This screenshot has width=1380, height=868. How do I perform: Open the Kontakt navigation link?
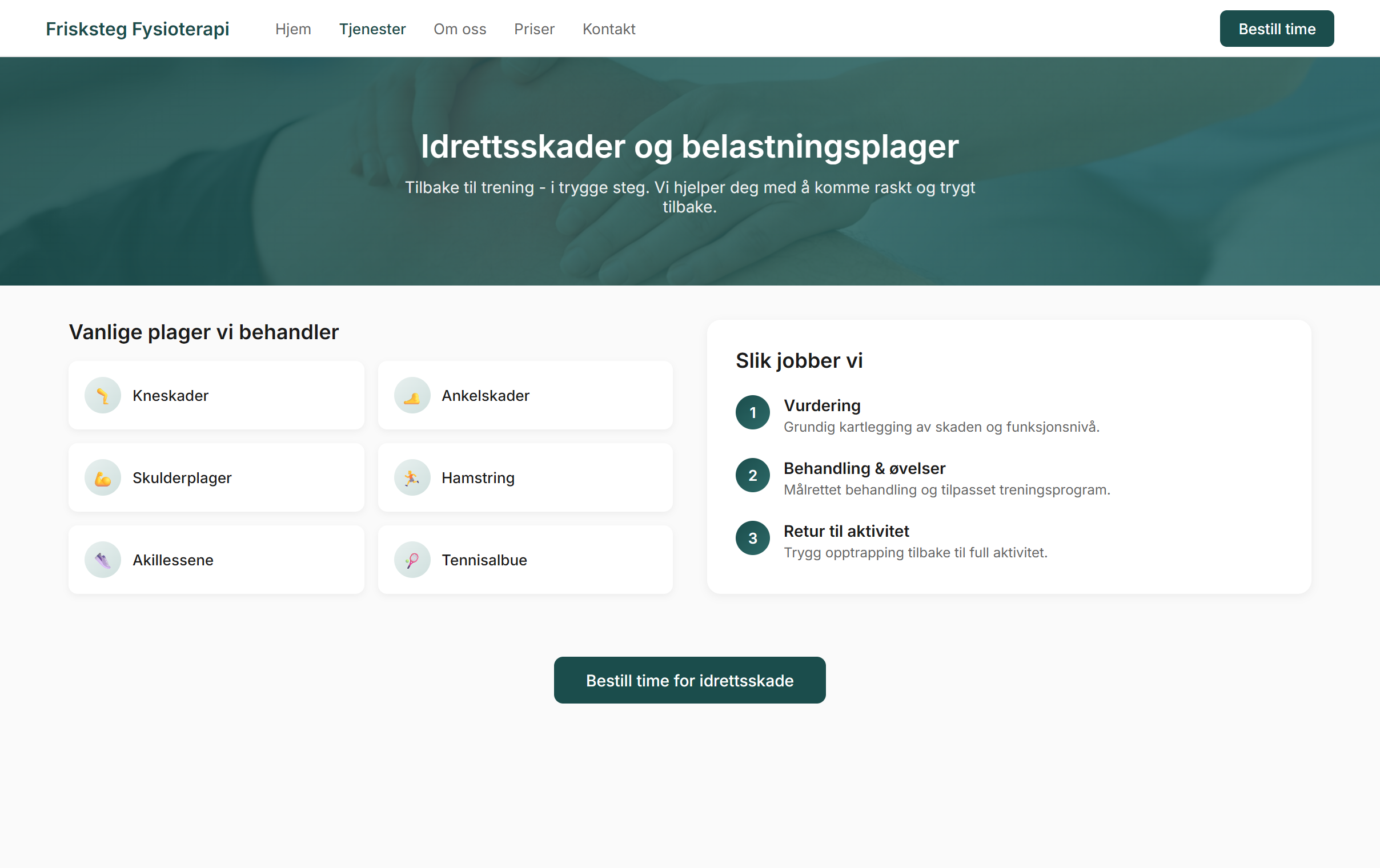[x=609, y=29]
